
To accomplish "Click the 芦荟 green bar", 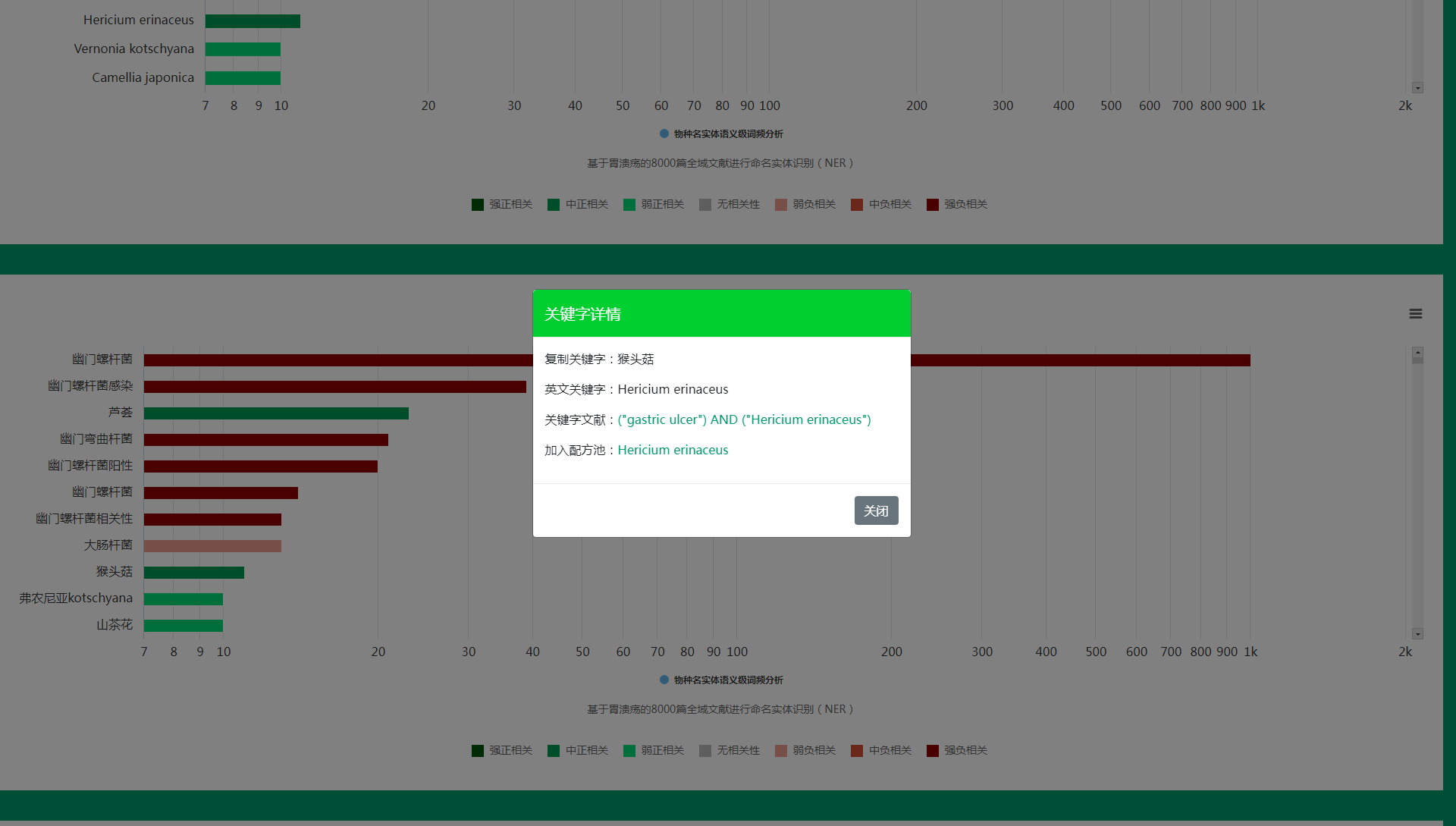I will pyautogui.click(x=276, y=413).
